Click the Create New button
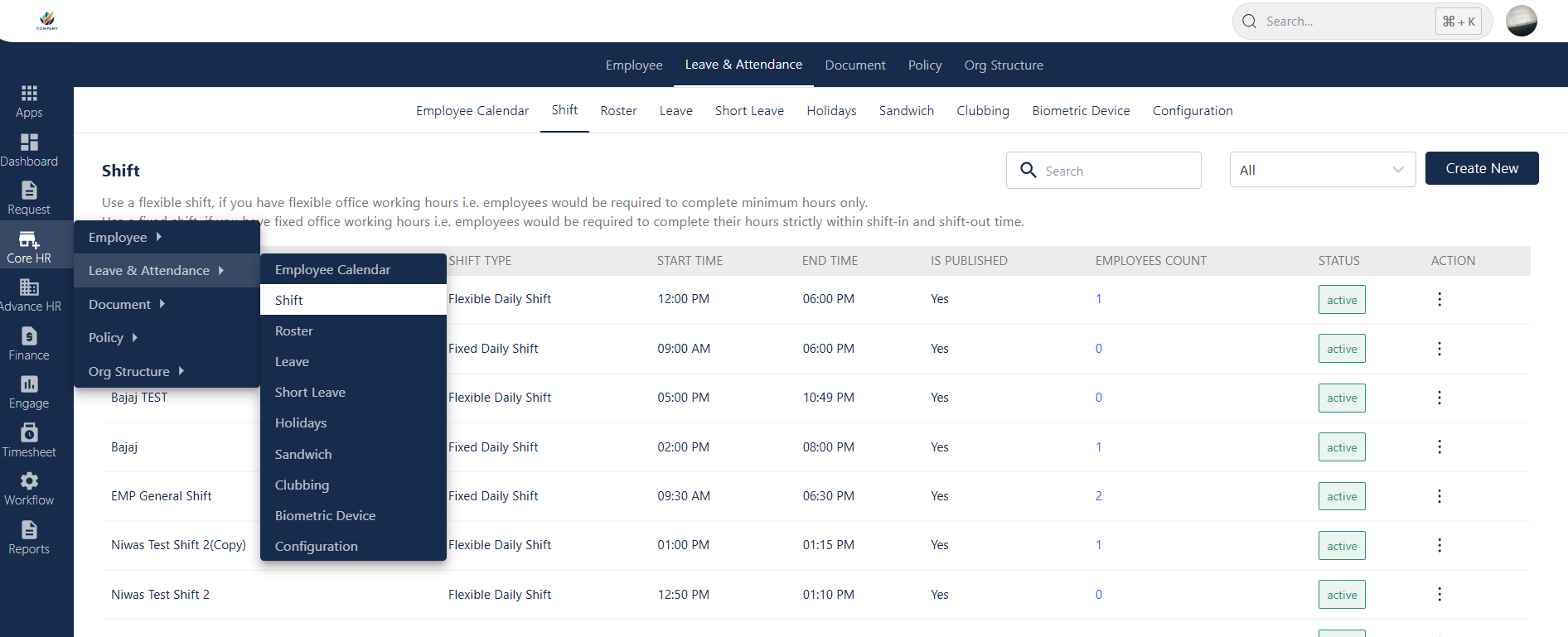The image size is (1568, 637). coord(1481,168)
